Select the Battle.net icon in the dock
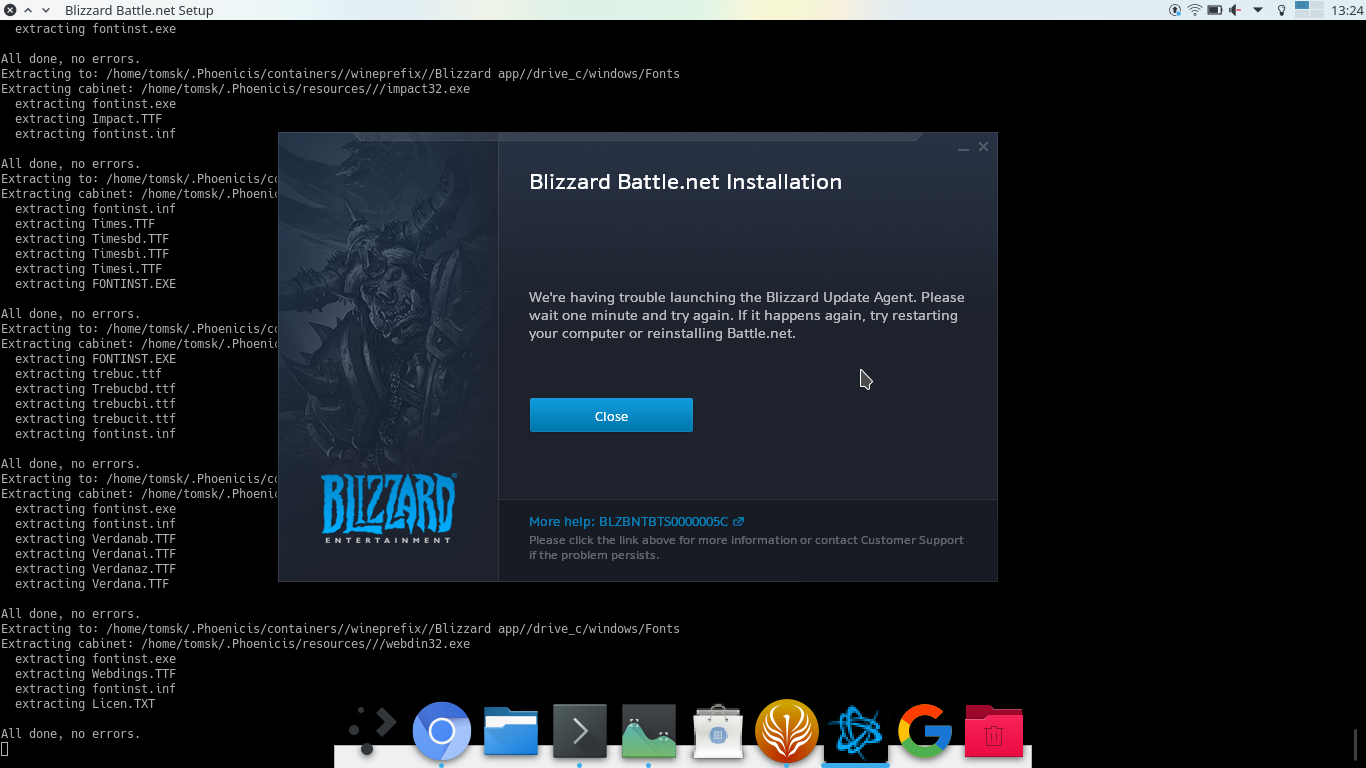1366x768 pixels. tap(855, 731)
